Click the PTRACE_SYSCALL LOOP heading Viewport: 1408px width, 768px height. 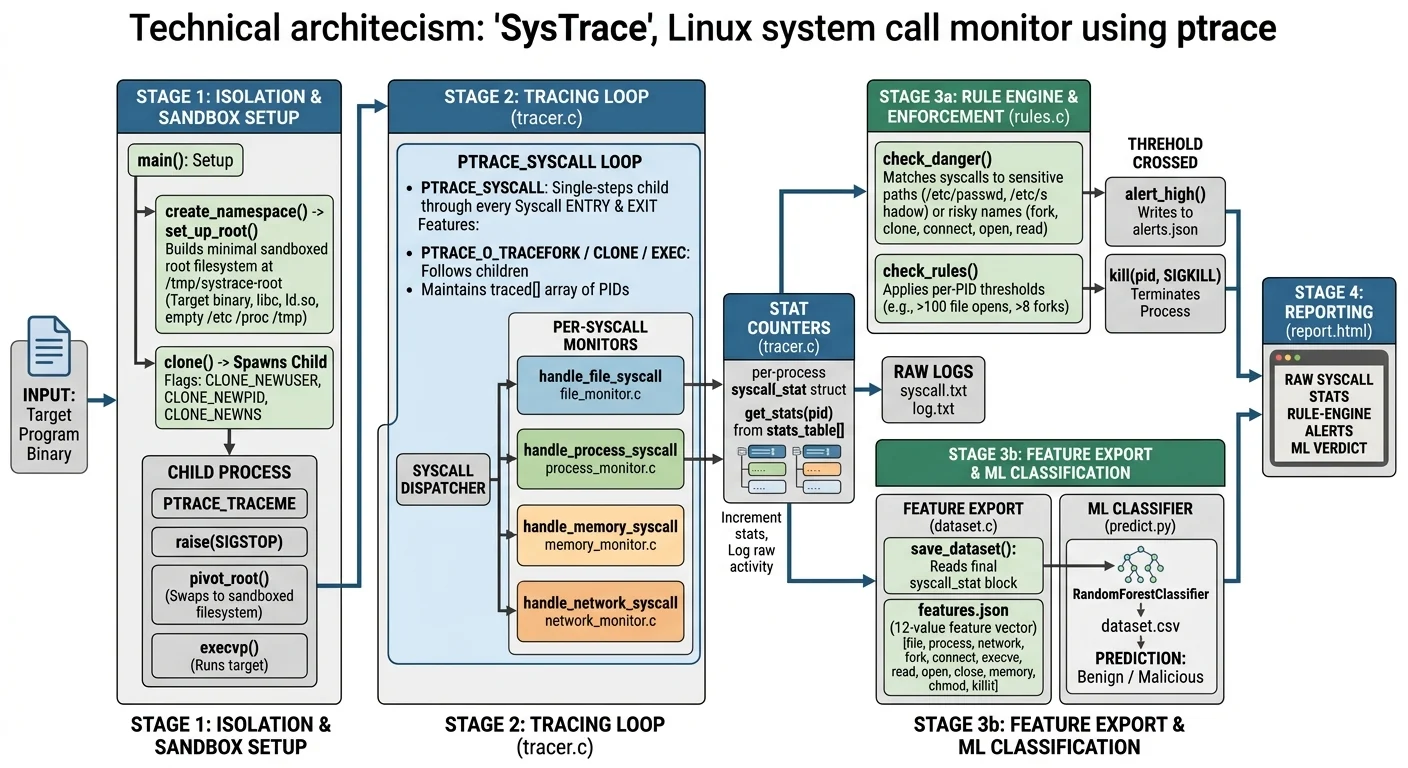(x=549, y=161)
